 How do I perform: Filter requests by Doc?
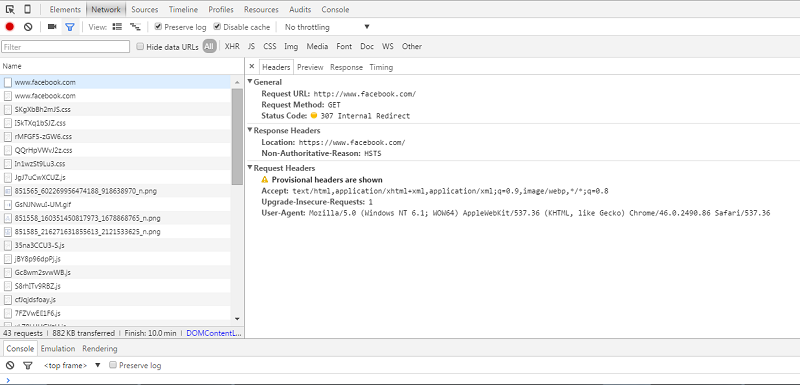coord(367,46)
